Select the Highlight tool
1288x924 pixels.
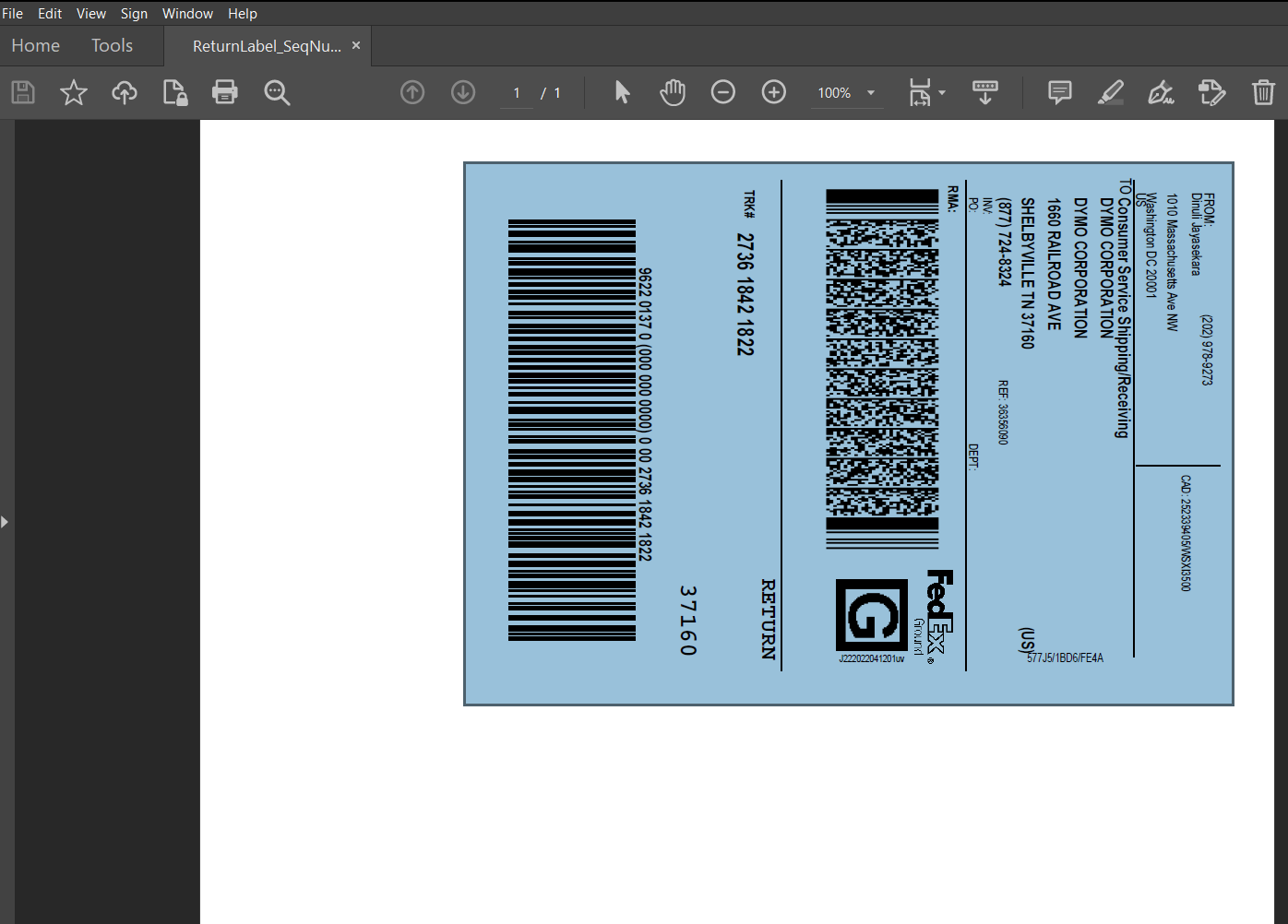pyautogui.click(x=1111, y=92)
